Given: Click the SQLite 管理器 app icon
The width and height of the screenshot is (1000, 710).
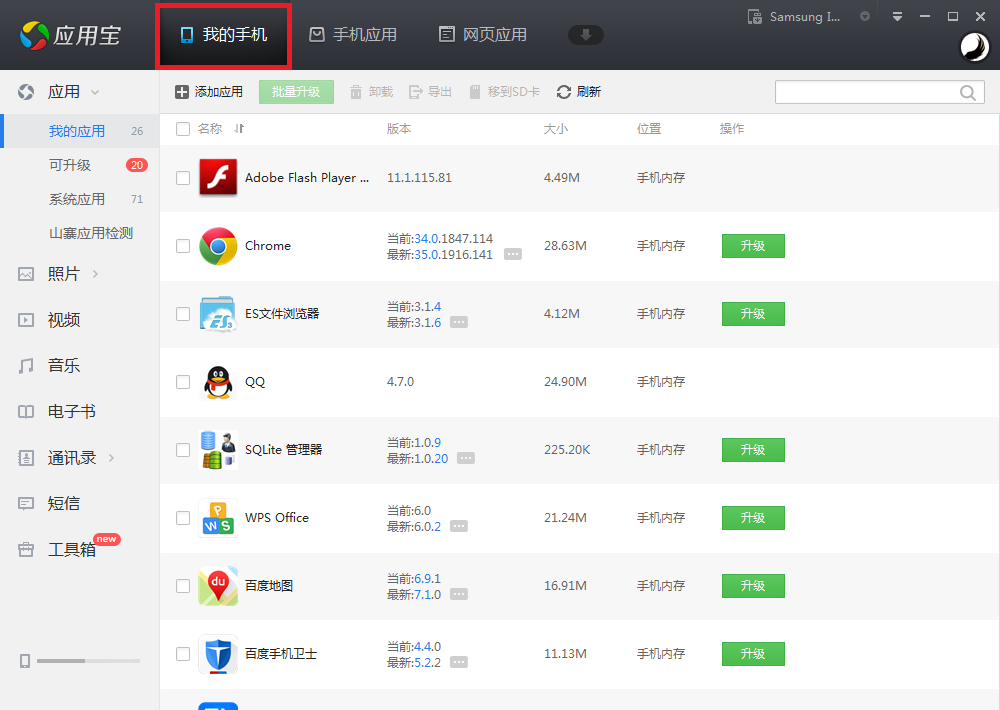Looking at the screenshot, I should (218, 450).
